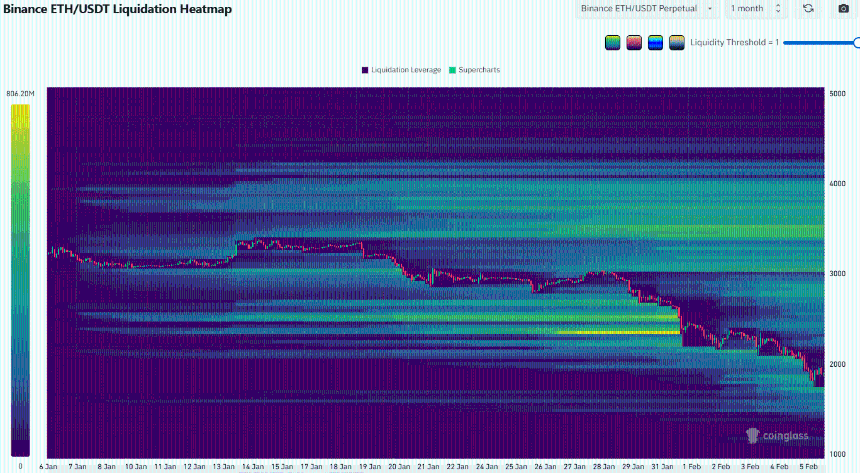Toggle the Supercharts legend series
The width and height of the screenshot is (860, 473).
tap(474, 70)
